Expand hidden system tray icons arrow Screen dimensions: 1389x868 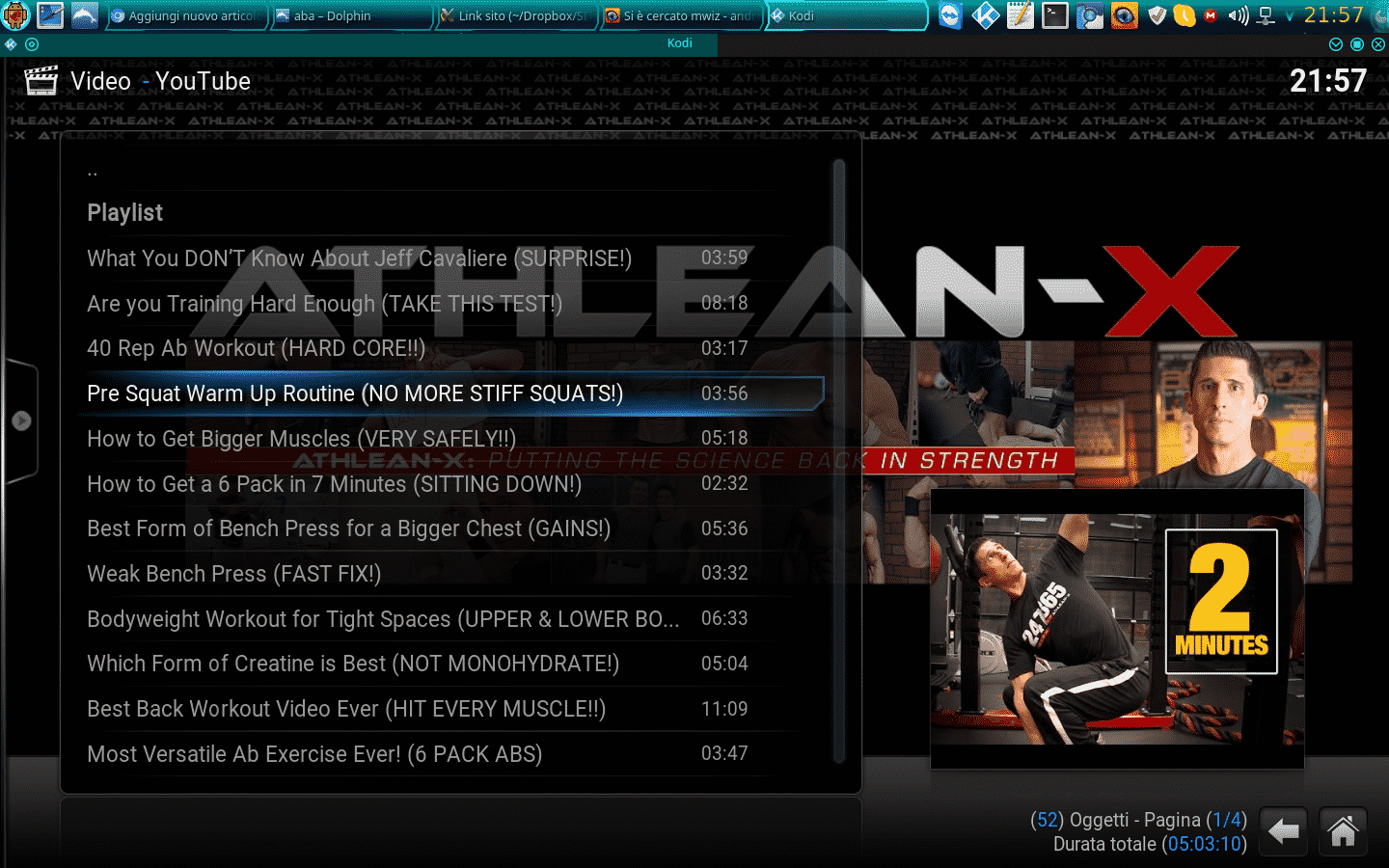[x=1290, y=16]
